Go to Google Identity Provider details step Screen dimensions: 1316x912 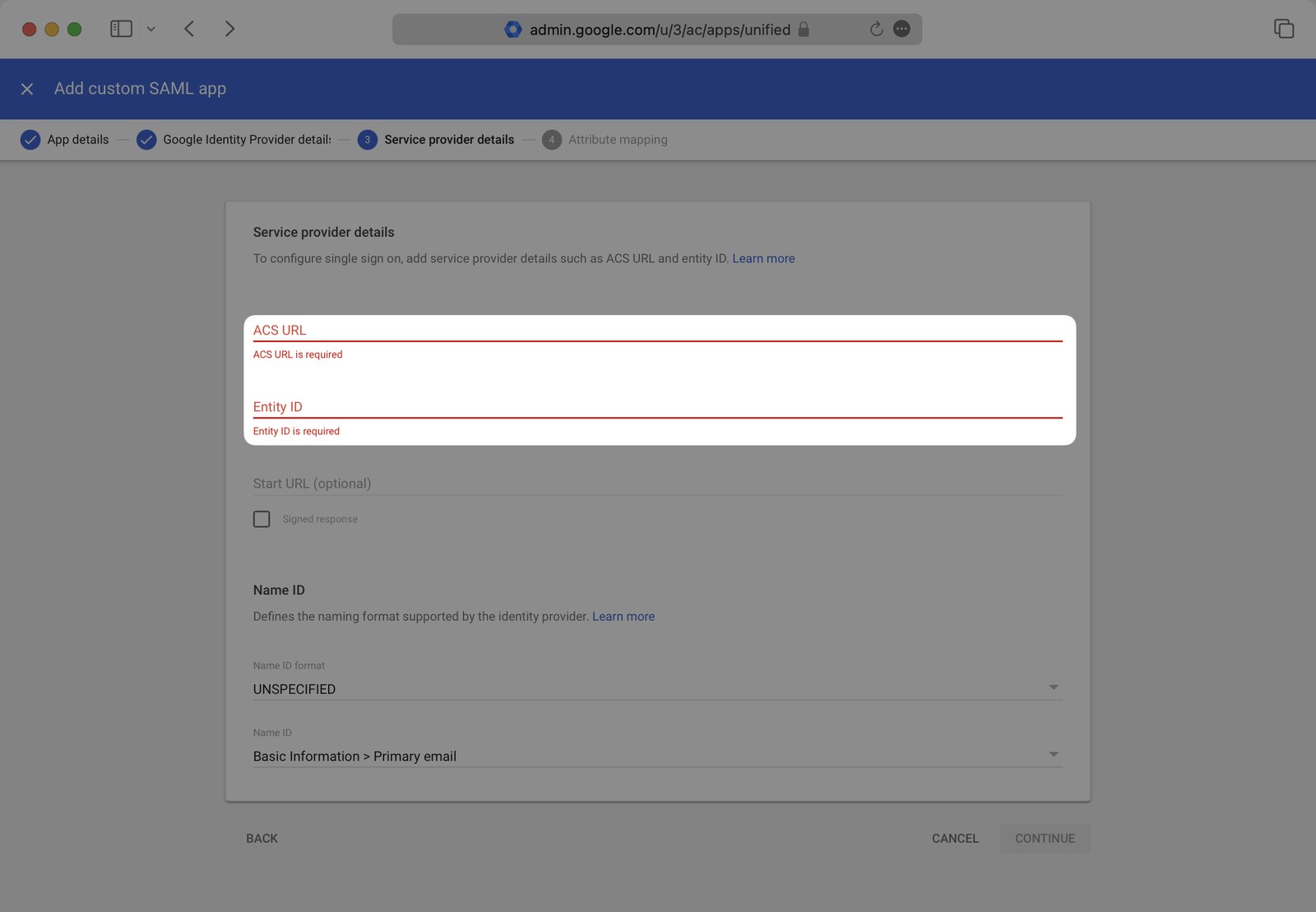click(x=234, y=140)
